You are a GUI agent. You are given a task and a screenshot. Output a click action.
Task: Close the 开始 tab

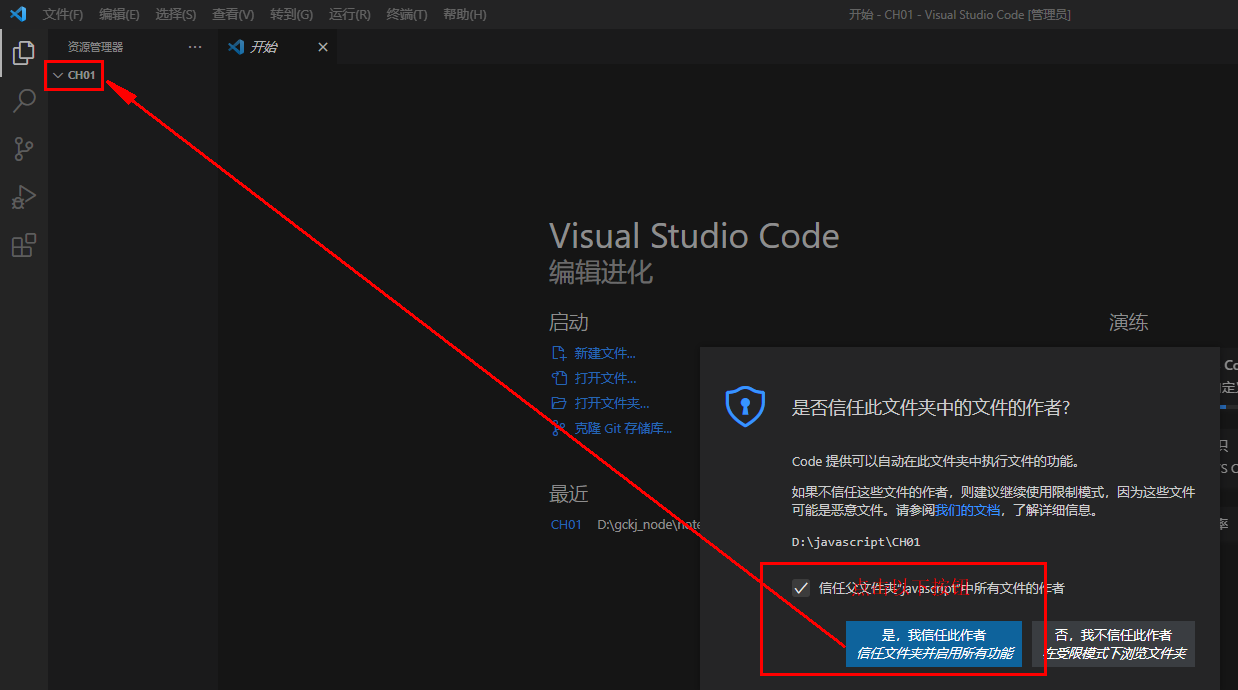tap(323, 47)
